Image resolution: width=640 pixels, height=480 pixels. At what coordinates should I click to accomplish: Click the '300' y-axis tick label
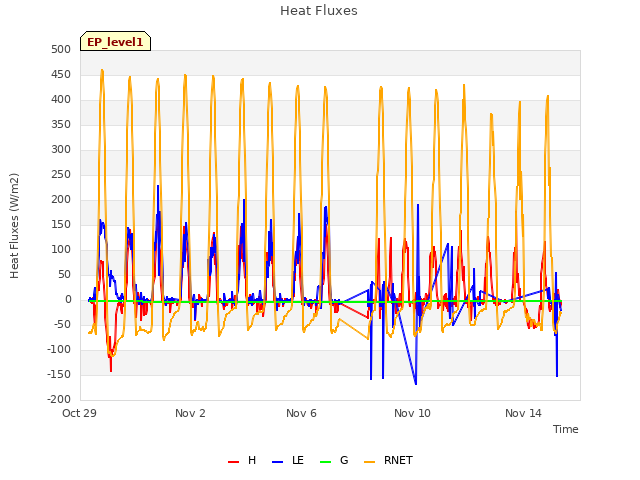[61, 150]
